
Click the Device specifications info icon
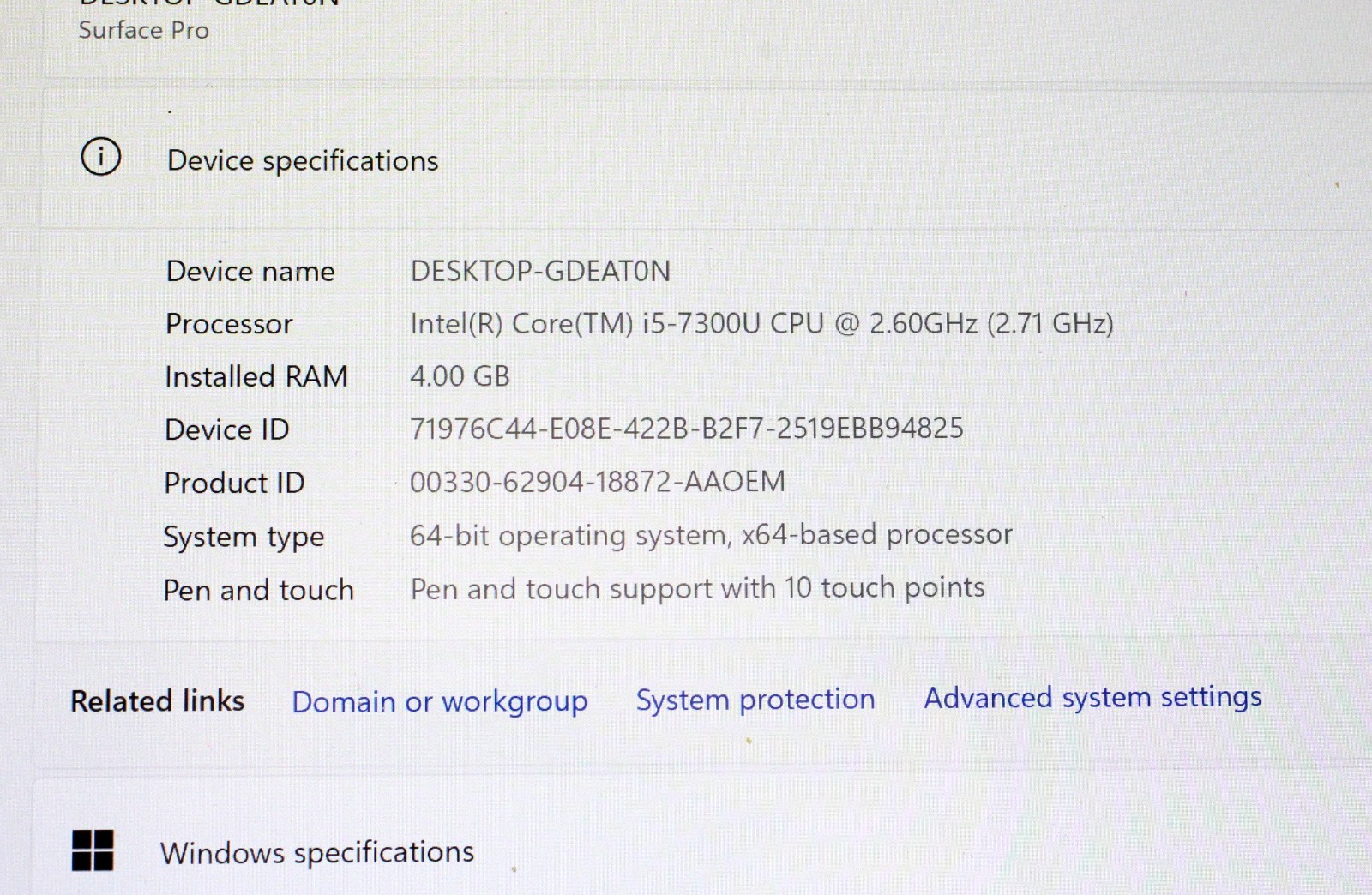[x=101, y=157]
